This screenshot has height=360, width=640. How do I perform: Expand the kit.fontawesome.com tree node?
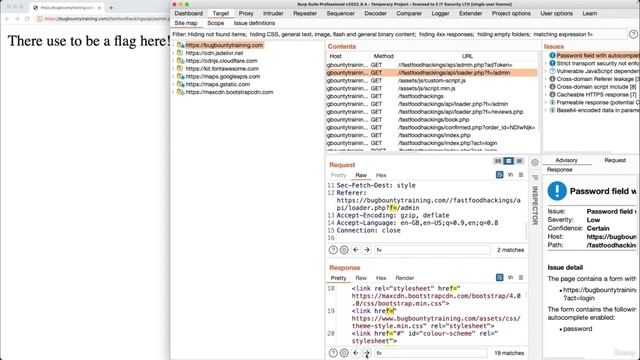point(174,69)
